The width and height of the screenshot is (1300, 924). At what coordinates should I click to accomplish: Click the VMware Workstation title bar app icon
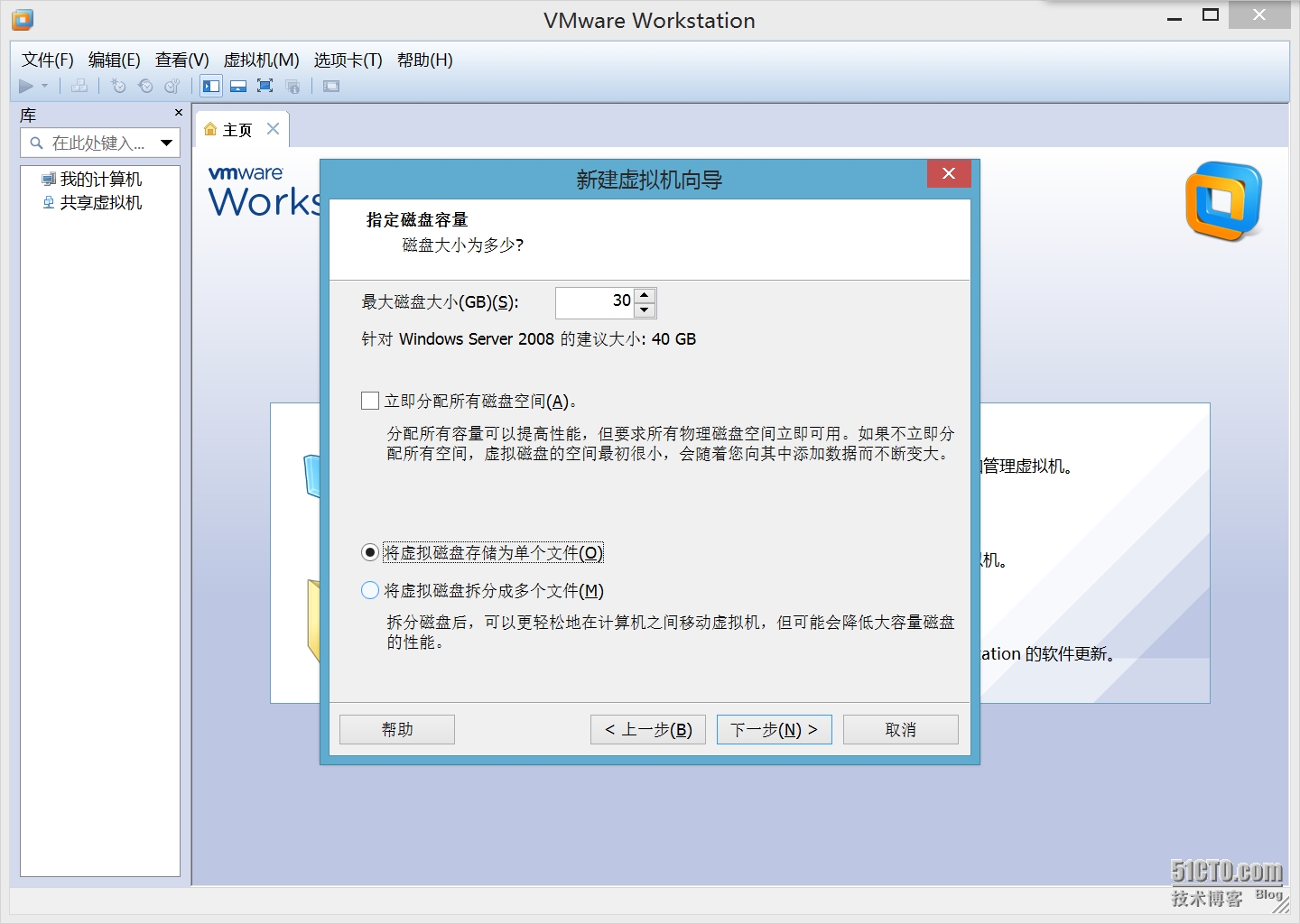click(x=23, y=20)
